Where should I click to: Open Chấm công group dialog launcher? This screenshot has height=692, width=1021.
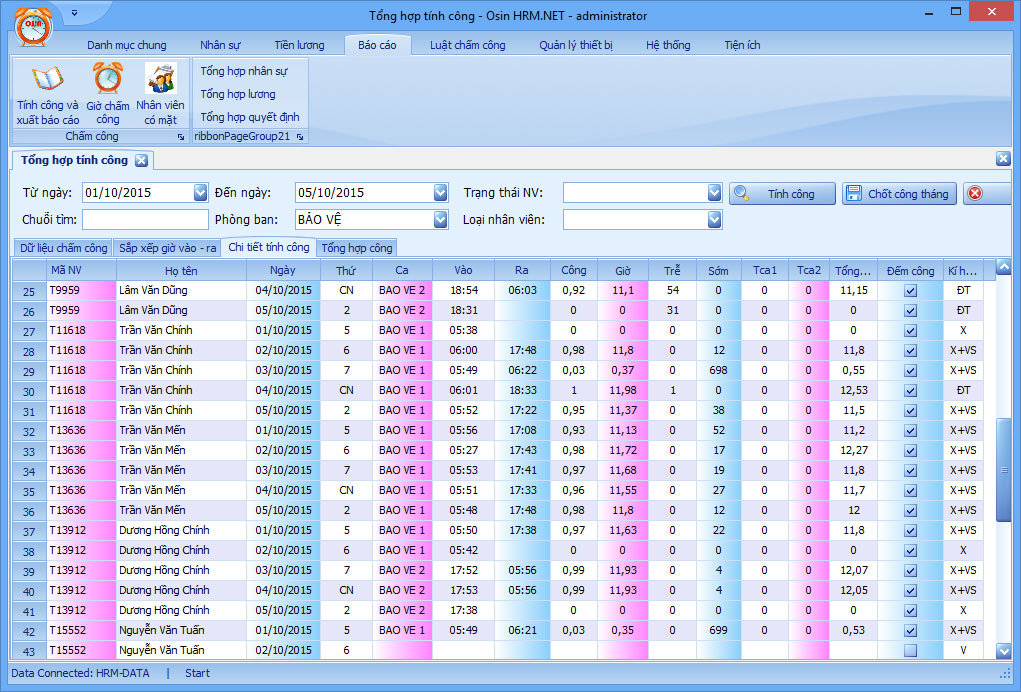pyautogui.click(x=181, y=136)
